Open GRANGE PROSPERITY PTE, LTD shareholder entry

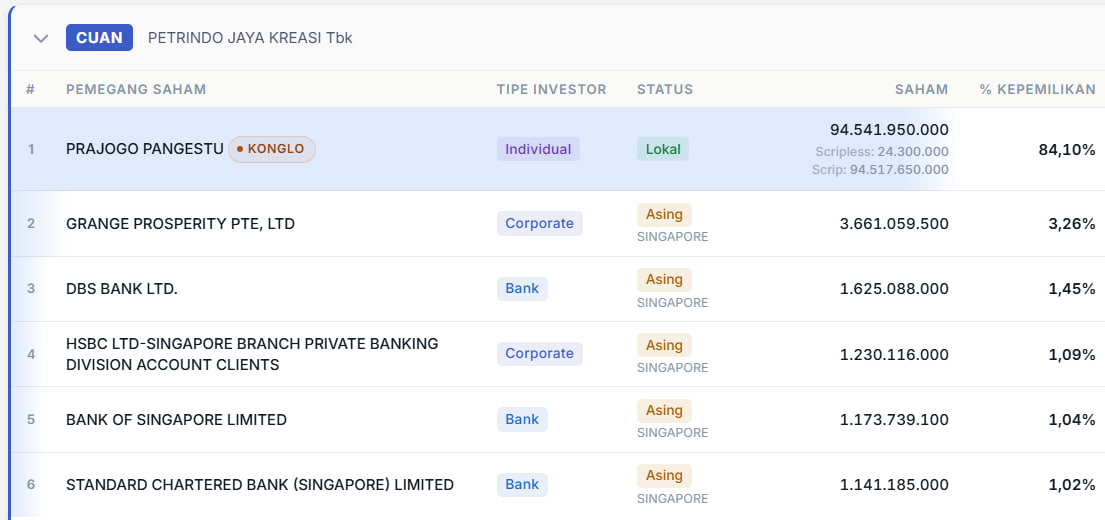click(180, 223)
